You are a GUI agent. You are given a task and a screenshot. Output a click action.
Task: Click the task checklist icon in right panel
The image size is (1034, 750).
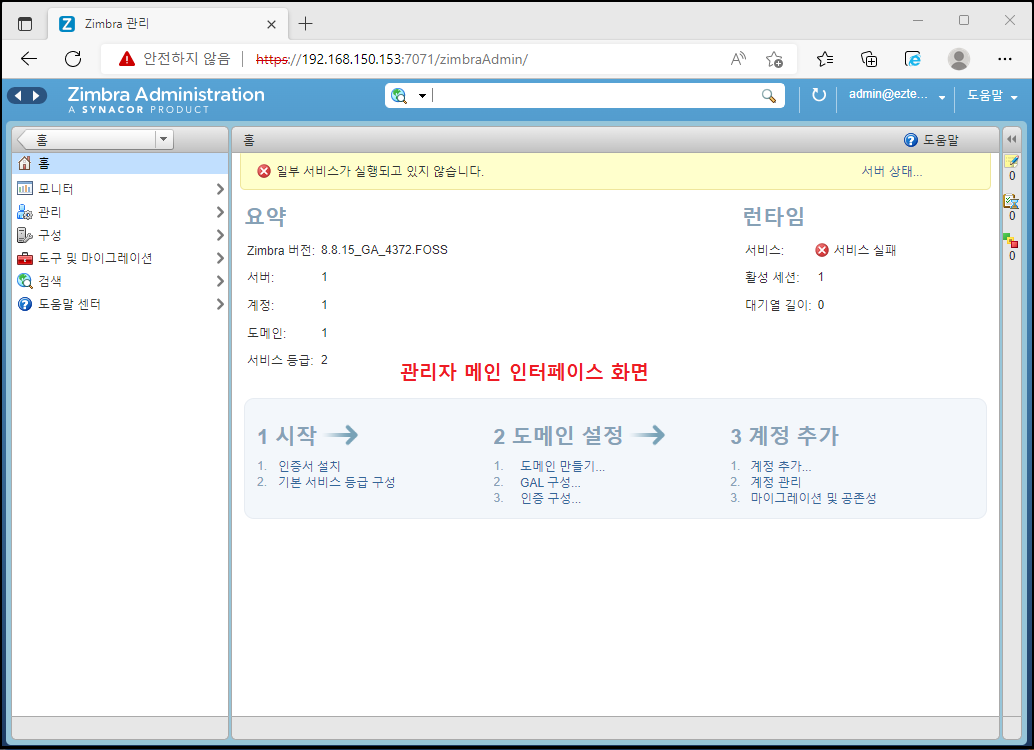[x=1012, y=201]
